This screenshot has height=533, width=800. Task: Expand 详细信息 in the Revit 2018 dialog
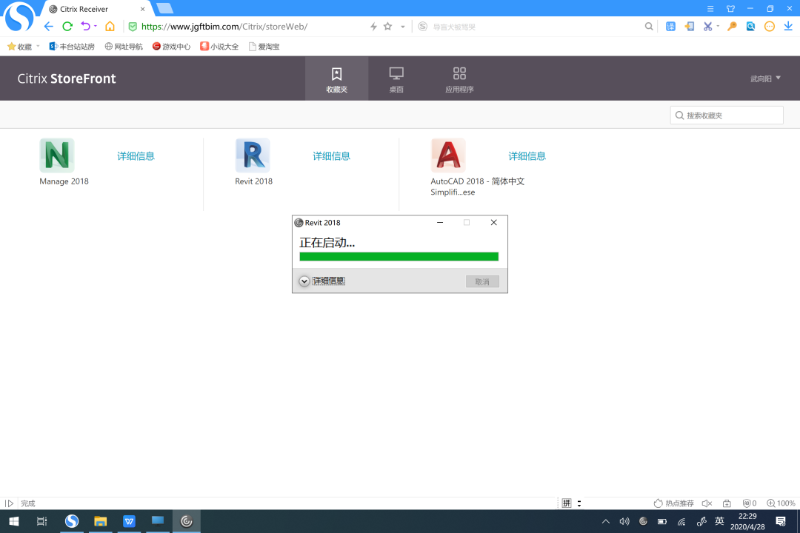(322, 281)
